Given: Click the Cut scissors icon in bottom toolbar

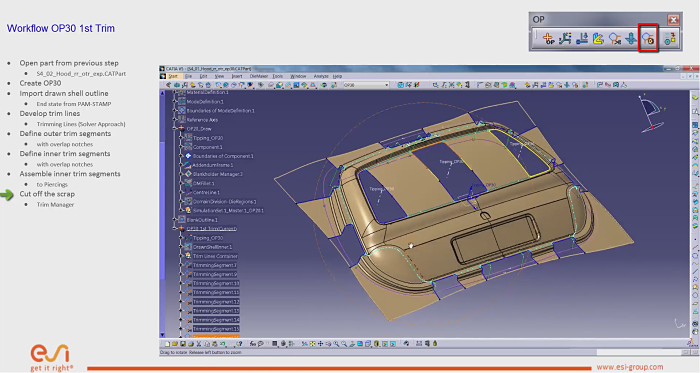Looking at the screenshot, I should pyautogui.click(x=198, y=344).
